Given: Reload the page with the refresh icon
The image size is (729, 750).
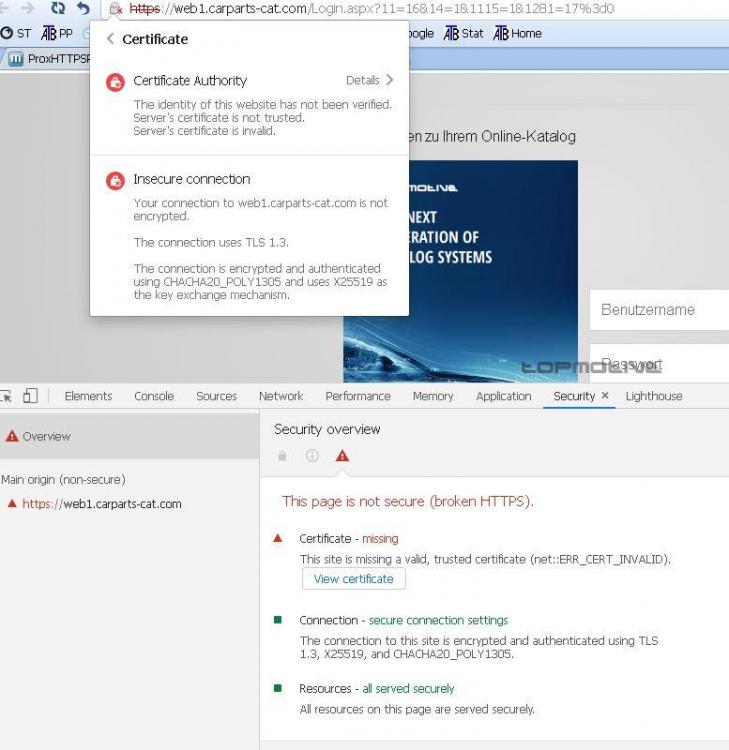Looking at the screenshot, I should click(x=58, y=8).
